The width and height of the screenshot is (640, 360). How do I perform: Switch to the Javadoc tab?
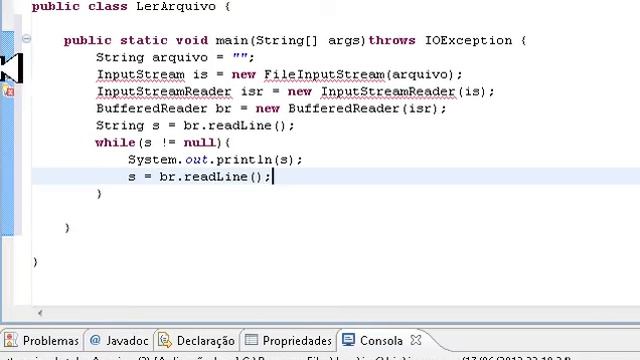click(119, 340)
